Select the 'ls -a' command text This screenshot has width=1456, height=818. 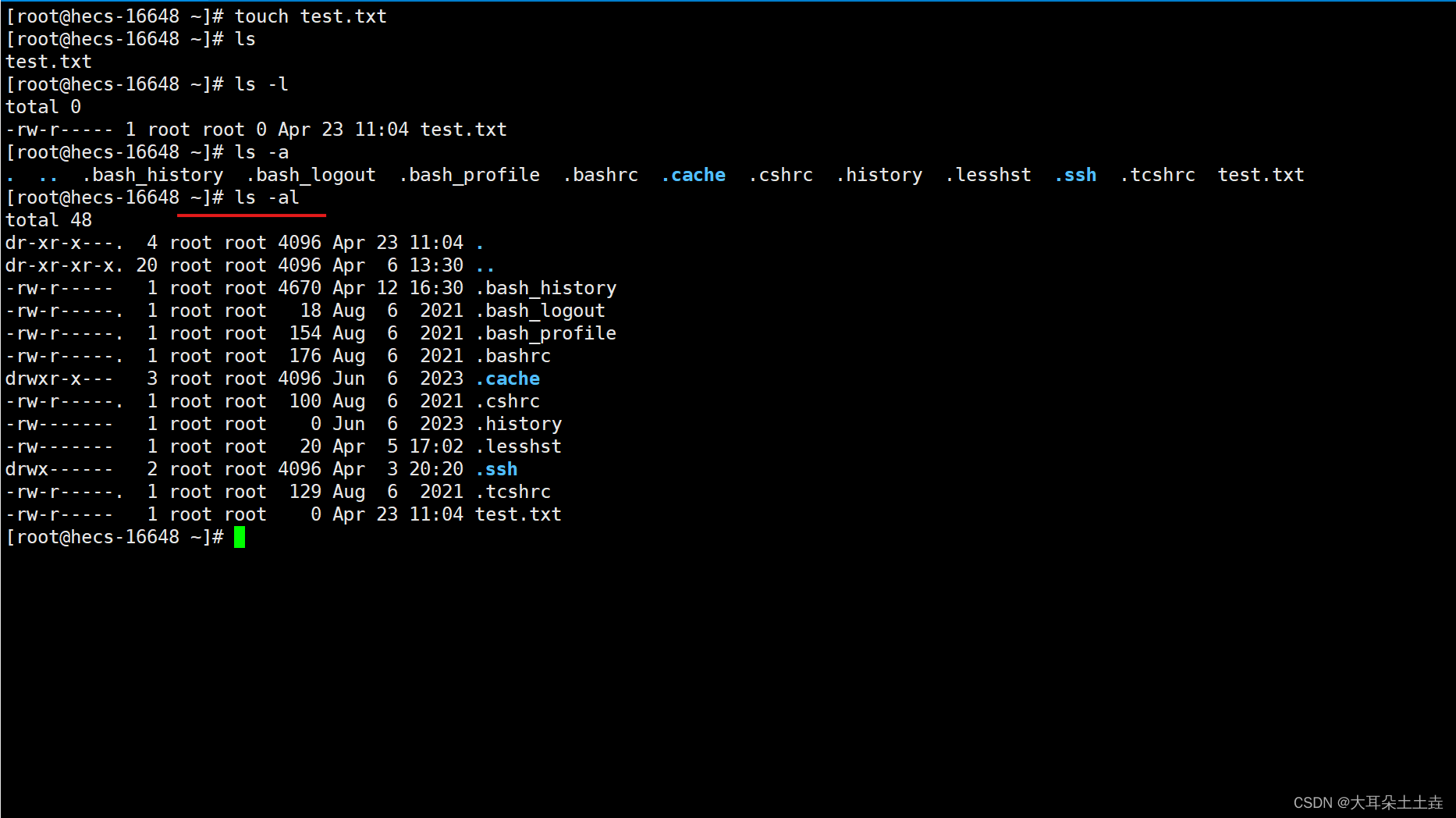point(261,152)
